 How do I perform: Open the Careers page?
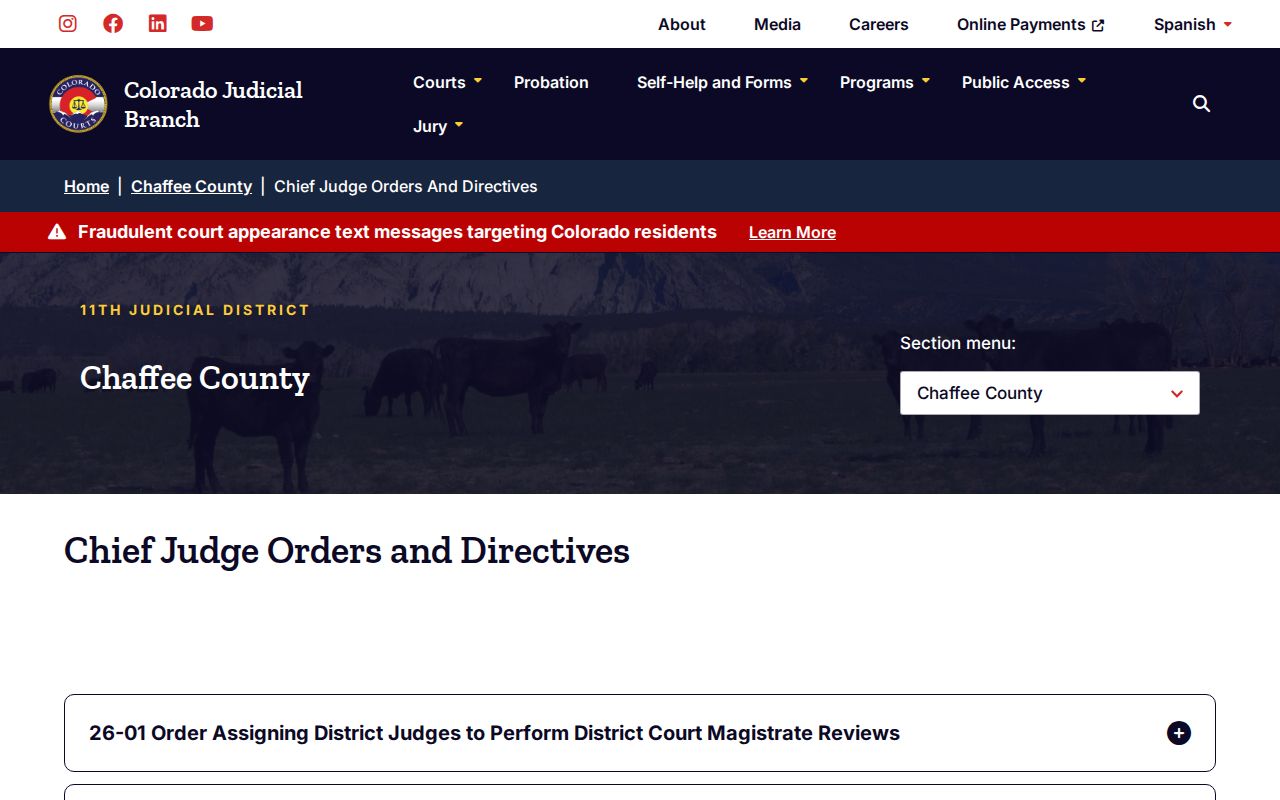pyautogui.click(x=879, y=24)
